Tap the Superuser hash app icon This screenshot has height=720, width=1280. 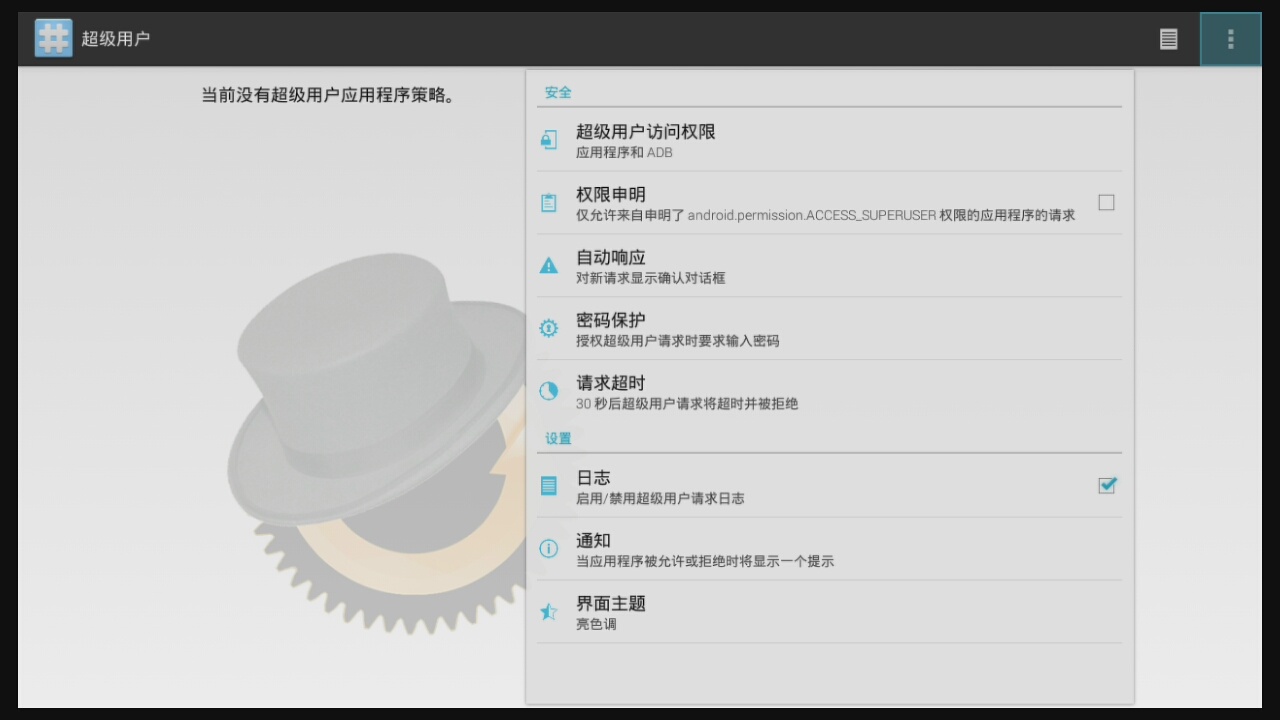click(x=54, y=39)
